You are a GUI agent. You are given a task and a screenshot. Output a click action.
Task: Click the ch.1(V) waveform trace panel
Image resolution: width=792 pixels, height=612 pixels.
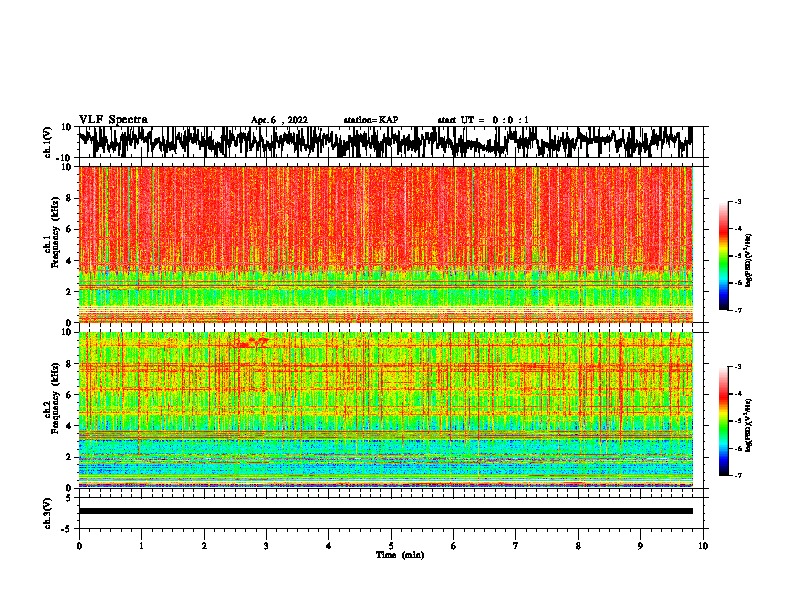point(386,142)
